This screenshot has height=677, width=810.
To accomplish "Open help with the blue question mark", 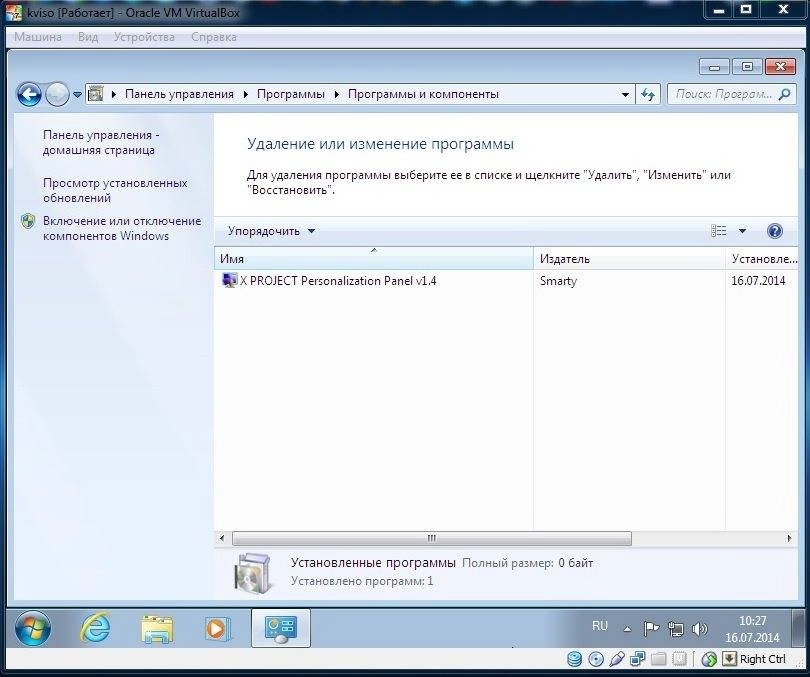I will click(774, 231).
